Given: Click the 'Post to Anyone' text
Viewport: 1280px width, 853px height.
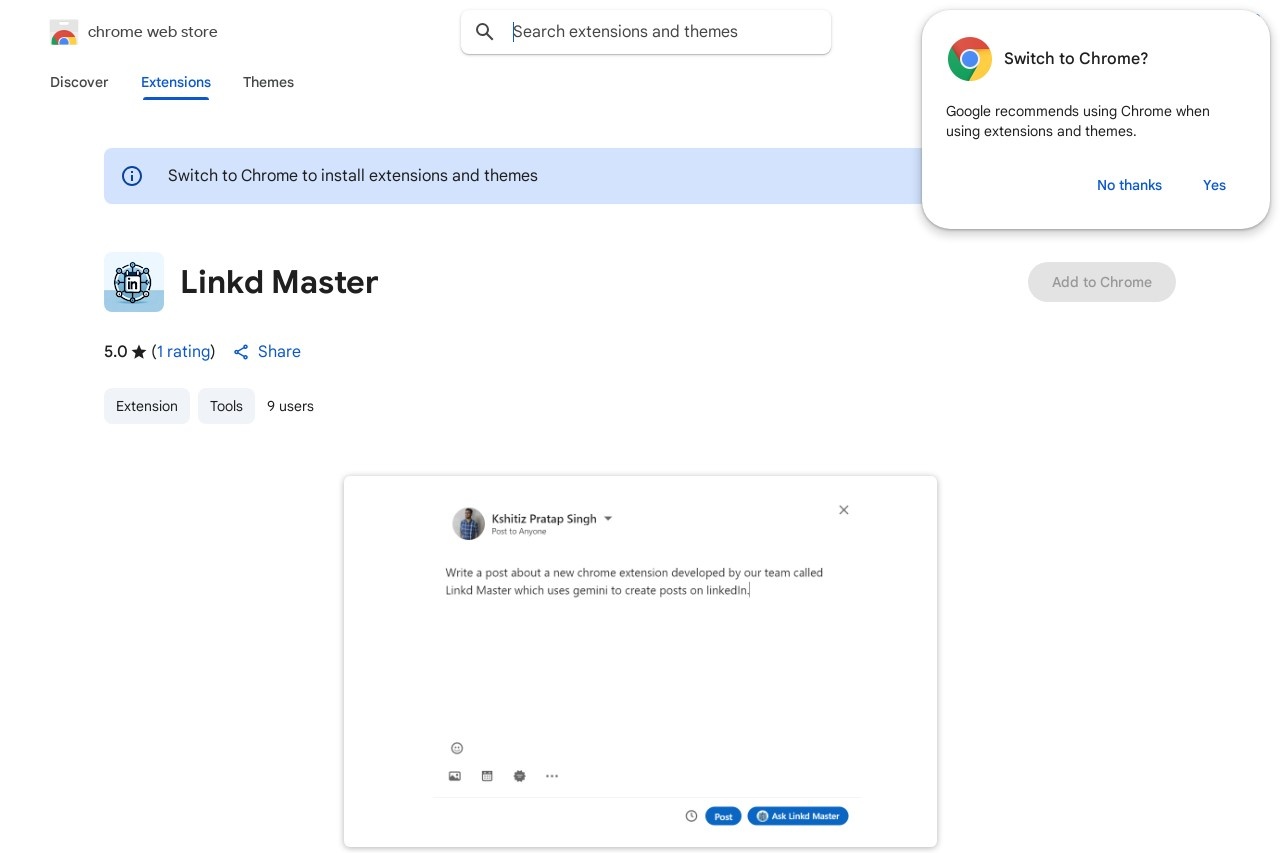Looking at the screenshot, I should (519, 532).
